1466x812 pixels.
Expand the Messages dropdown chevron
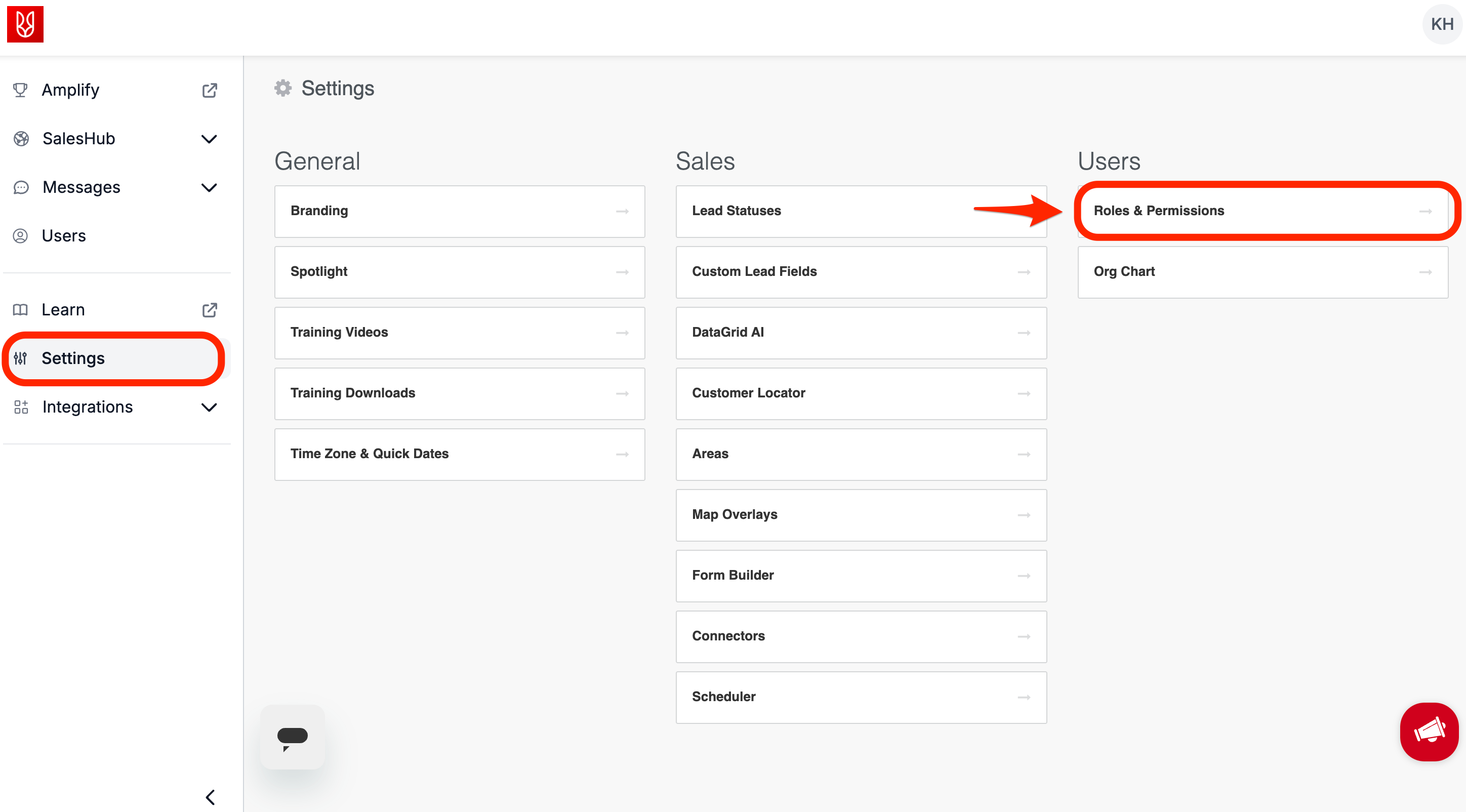pos(210,188)
